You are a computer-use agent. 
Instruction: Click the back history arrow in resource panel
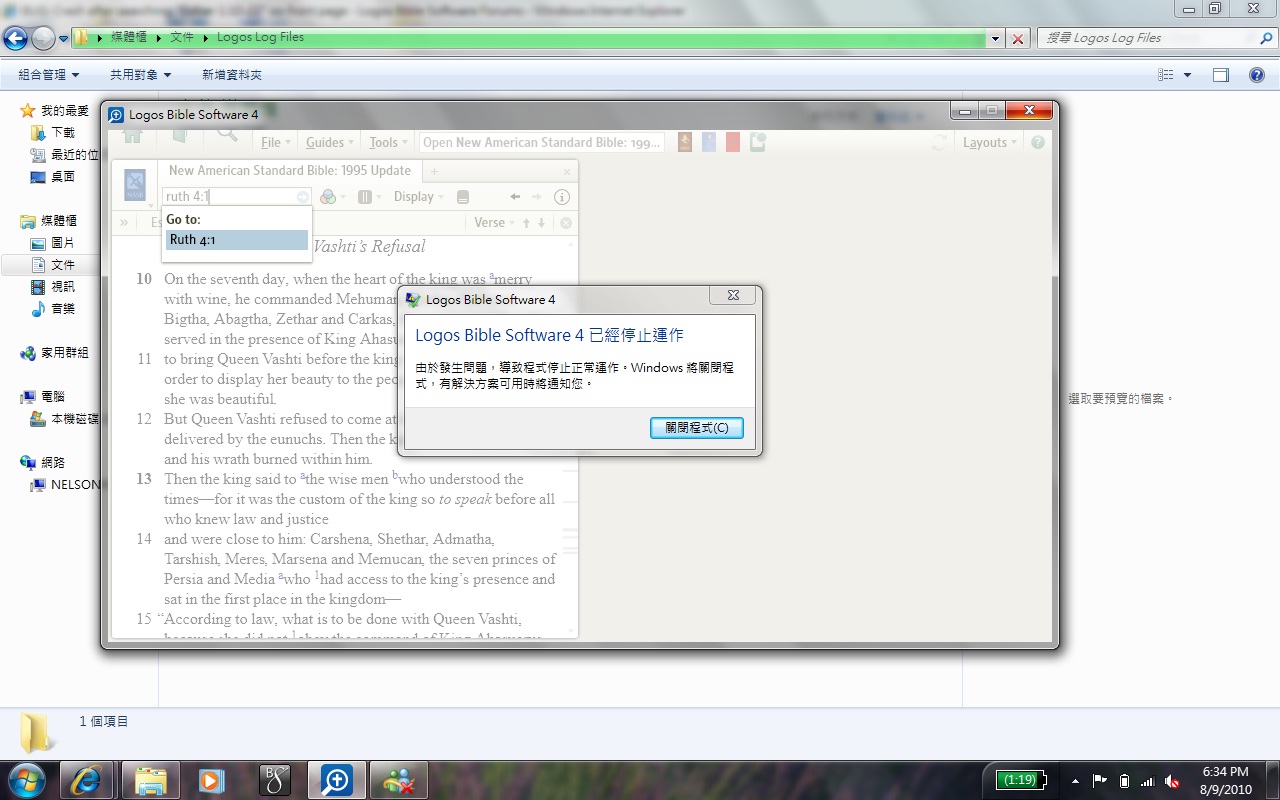pyautogui.click(x=515, y=197)
